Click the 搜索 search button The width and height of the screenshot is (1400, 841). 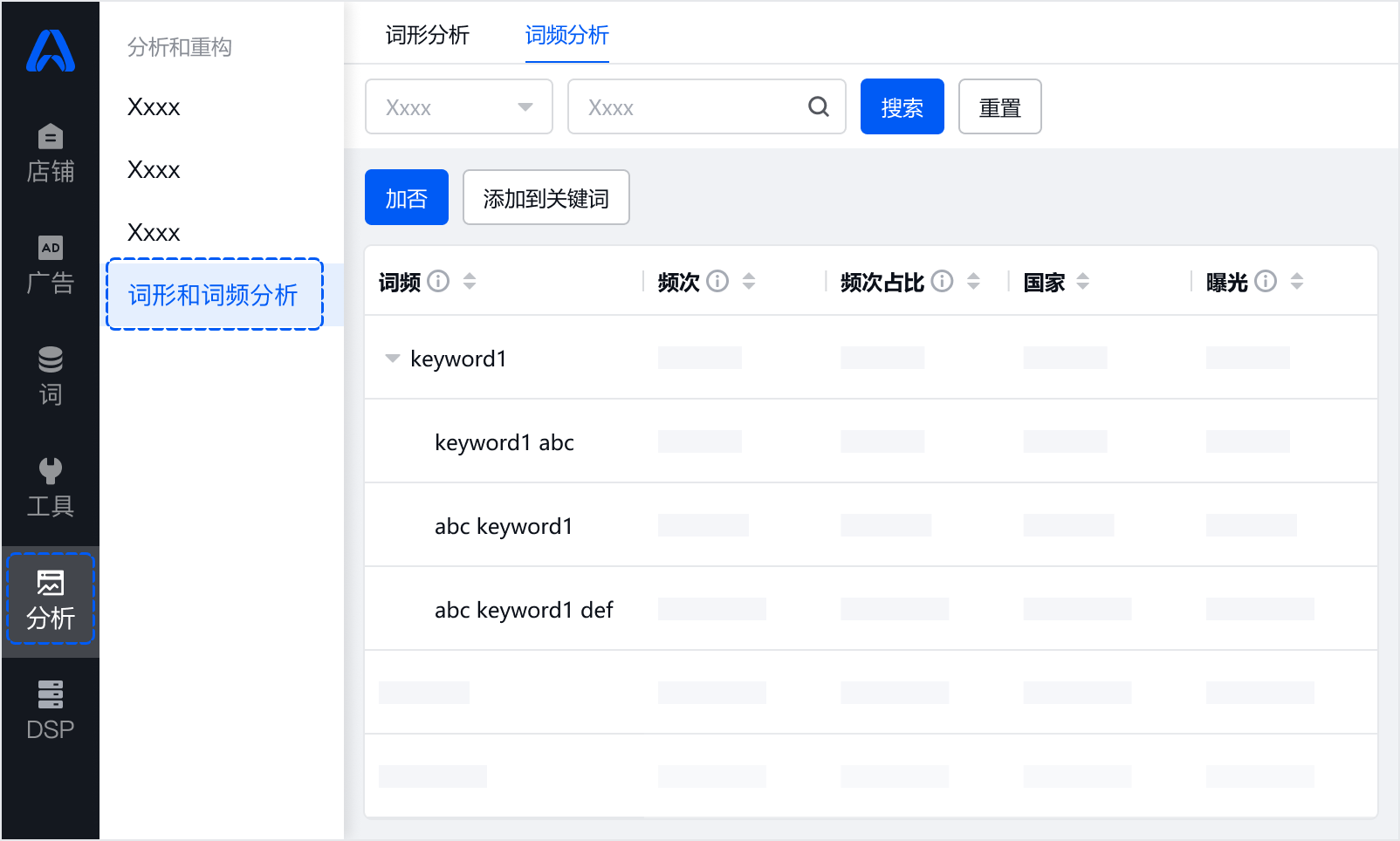902,106
